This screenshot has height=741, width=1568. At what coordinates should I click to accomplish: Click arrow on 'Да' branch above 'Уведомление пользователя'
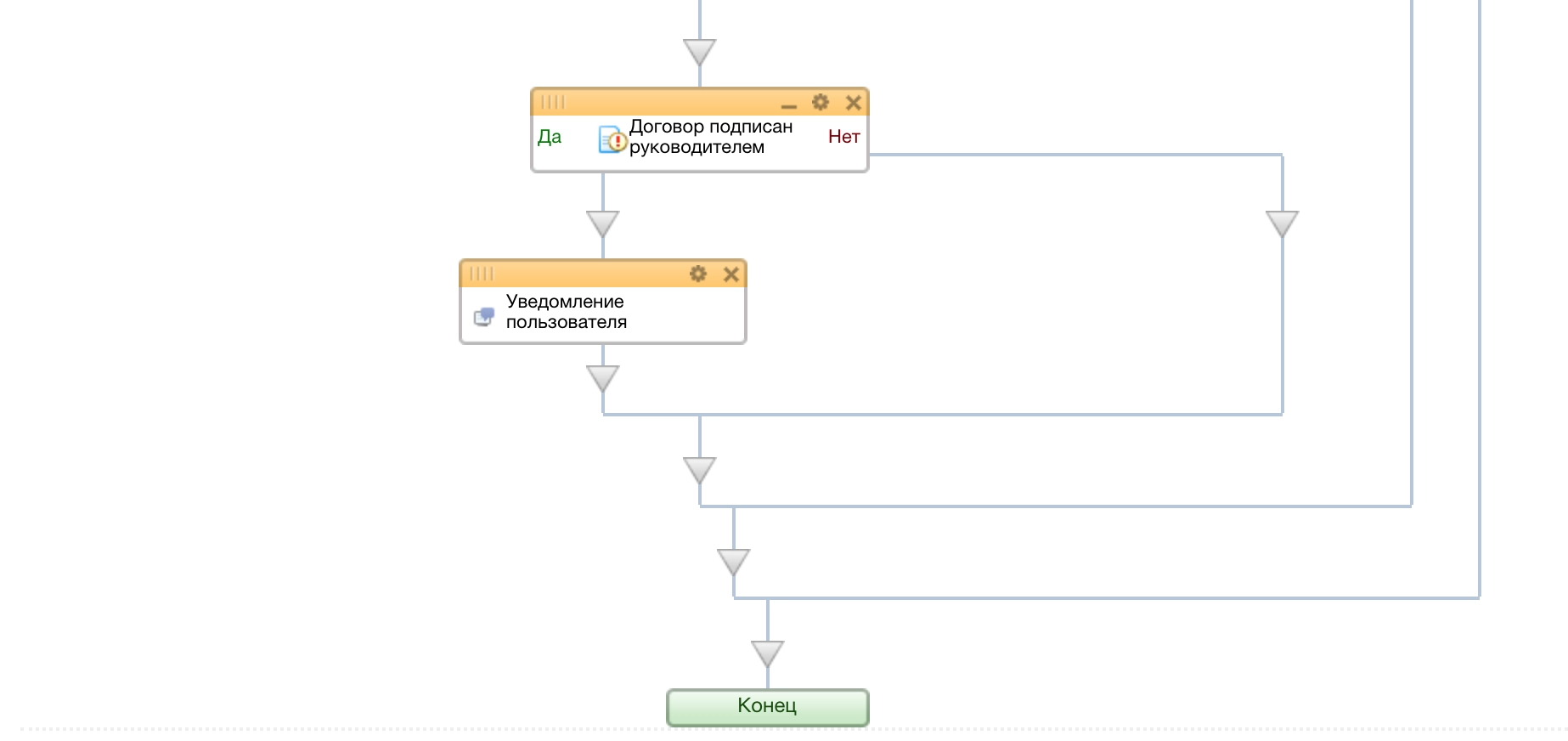603,224
